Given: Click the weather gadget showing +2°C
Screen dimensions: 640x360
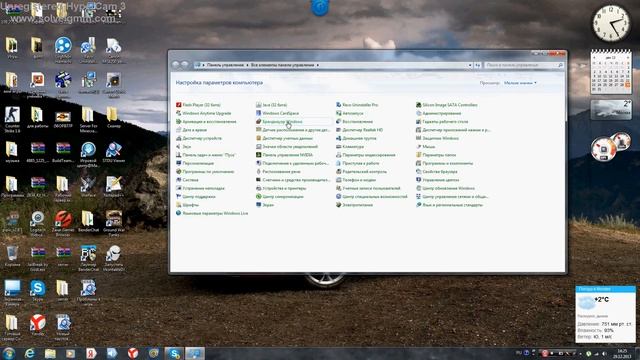Looking at the screenshot, I should coord(605,314).
